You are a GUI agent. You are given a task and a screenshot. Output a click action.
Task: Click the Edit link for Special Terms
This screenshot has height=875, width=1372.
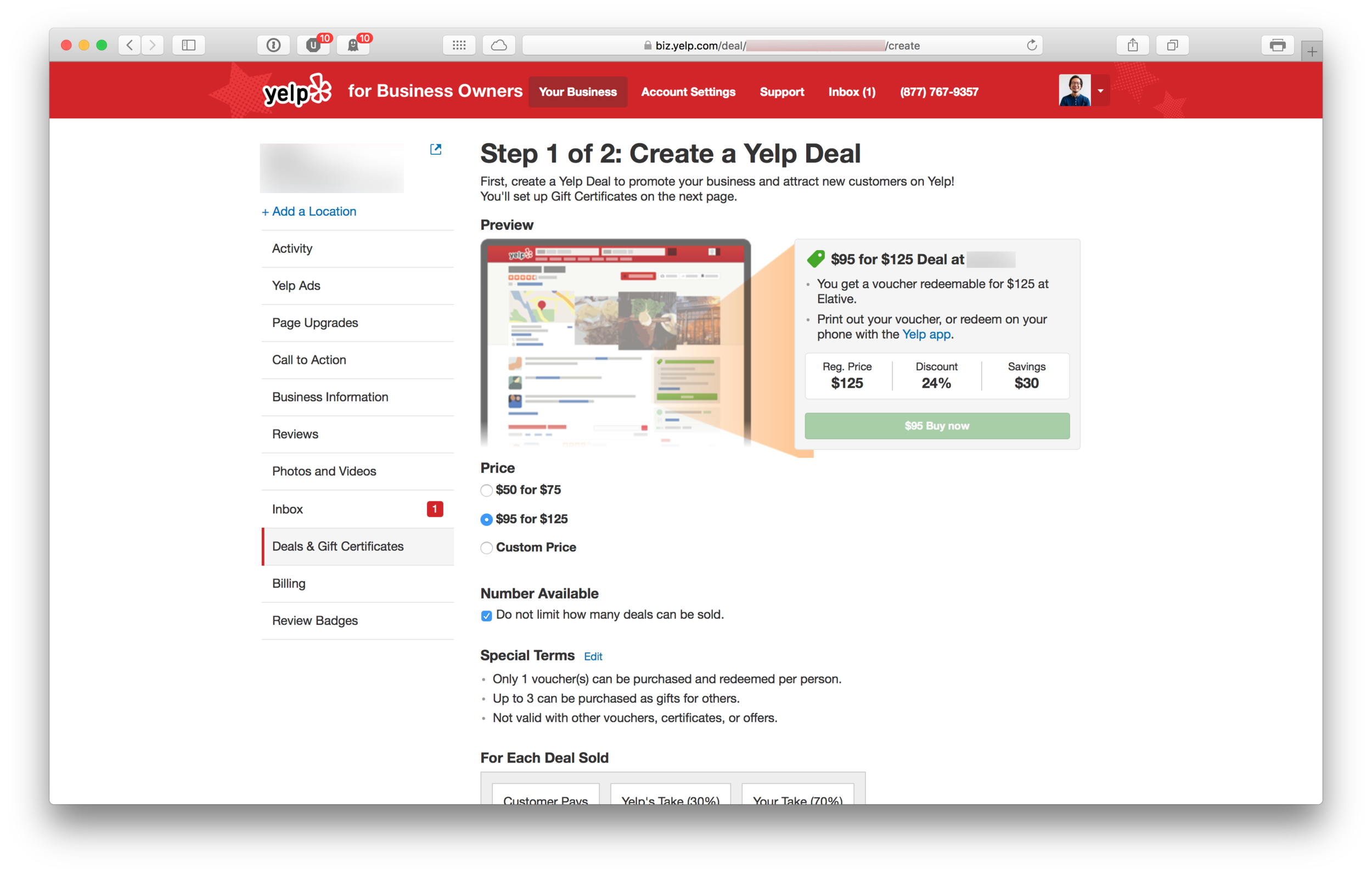coord(593,656)
